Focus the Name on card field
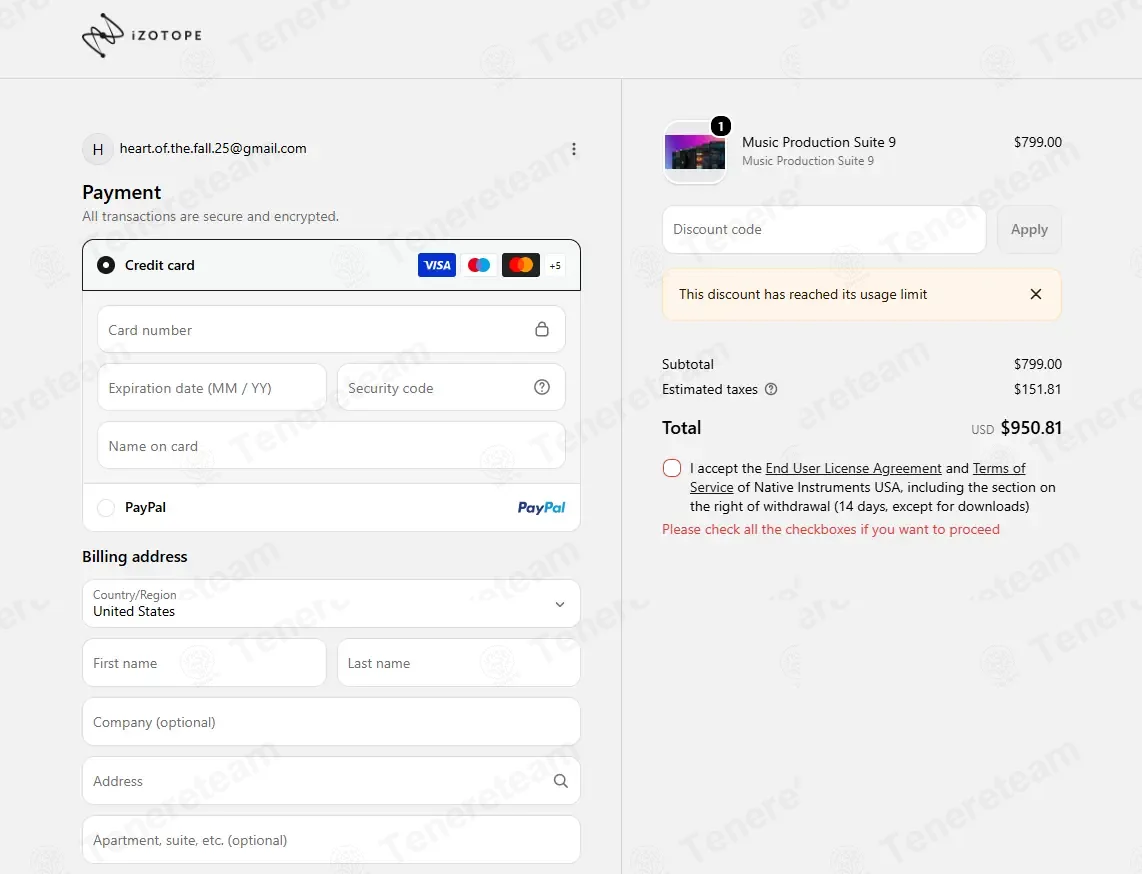 pyautogui.click(x=331, y=445)
